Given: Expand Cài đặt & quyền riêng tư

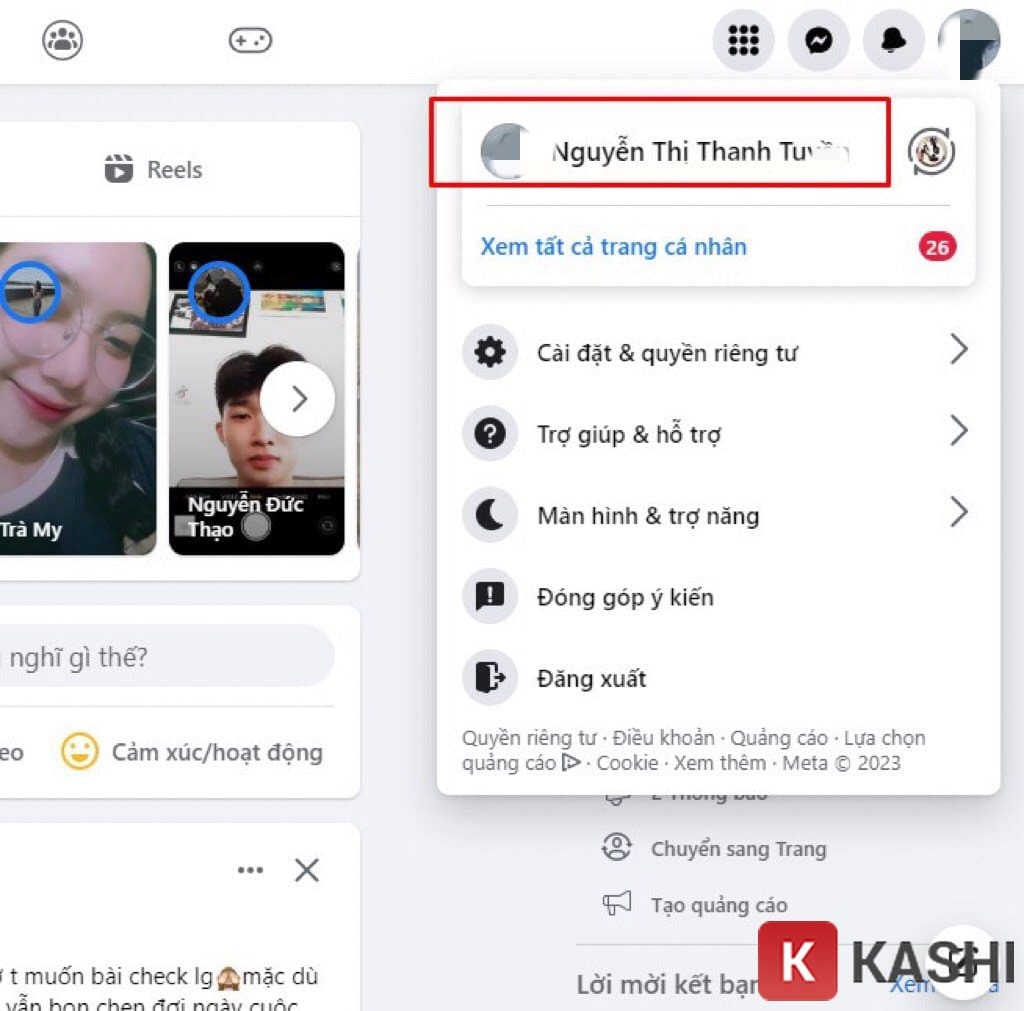Looking at the screenshot, I should point(664,352).
